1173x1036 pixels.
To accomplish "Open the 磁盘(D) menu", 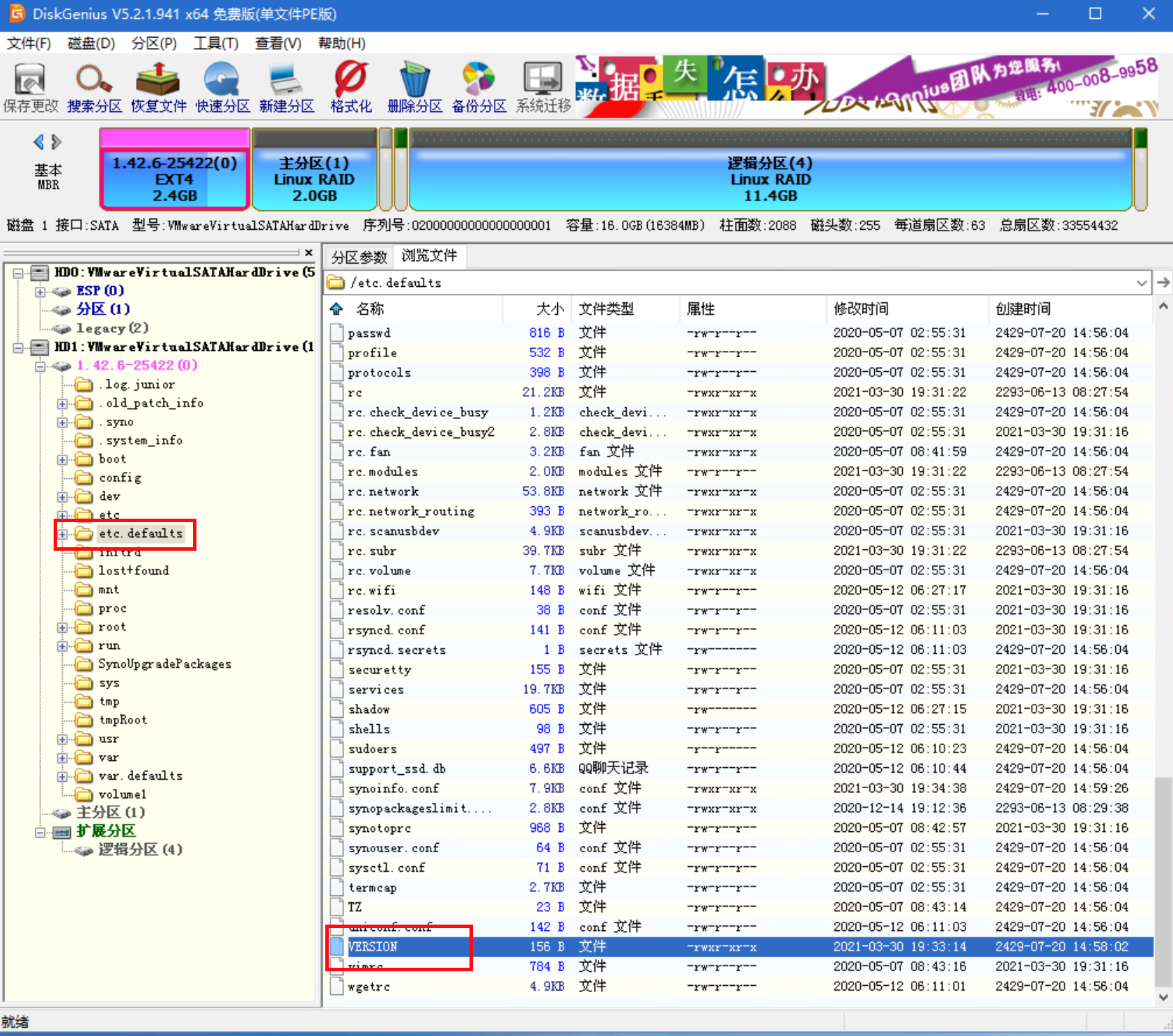I will pyautogui.click(x=91, y=43).
